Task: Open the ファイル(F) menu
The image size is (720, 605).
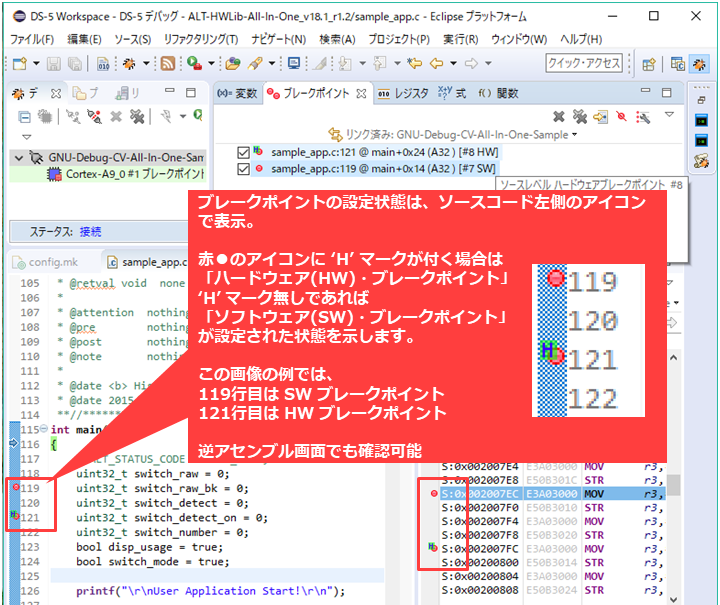Action: pos(32,39)
